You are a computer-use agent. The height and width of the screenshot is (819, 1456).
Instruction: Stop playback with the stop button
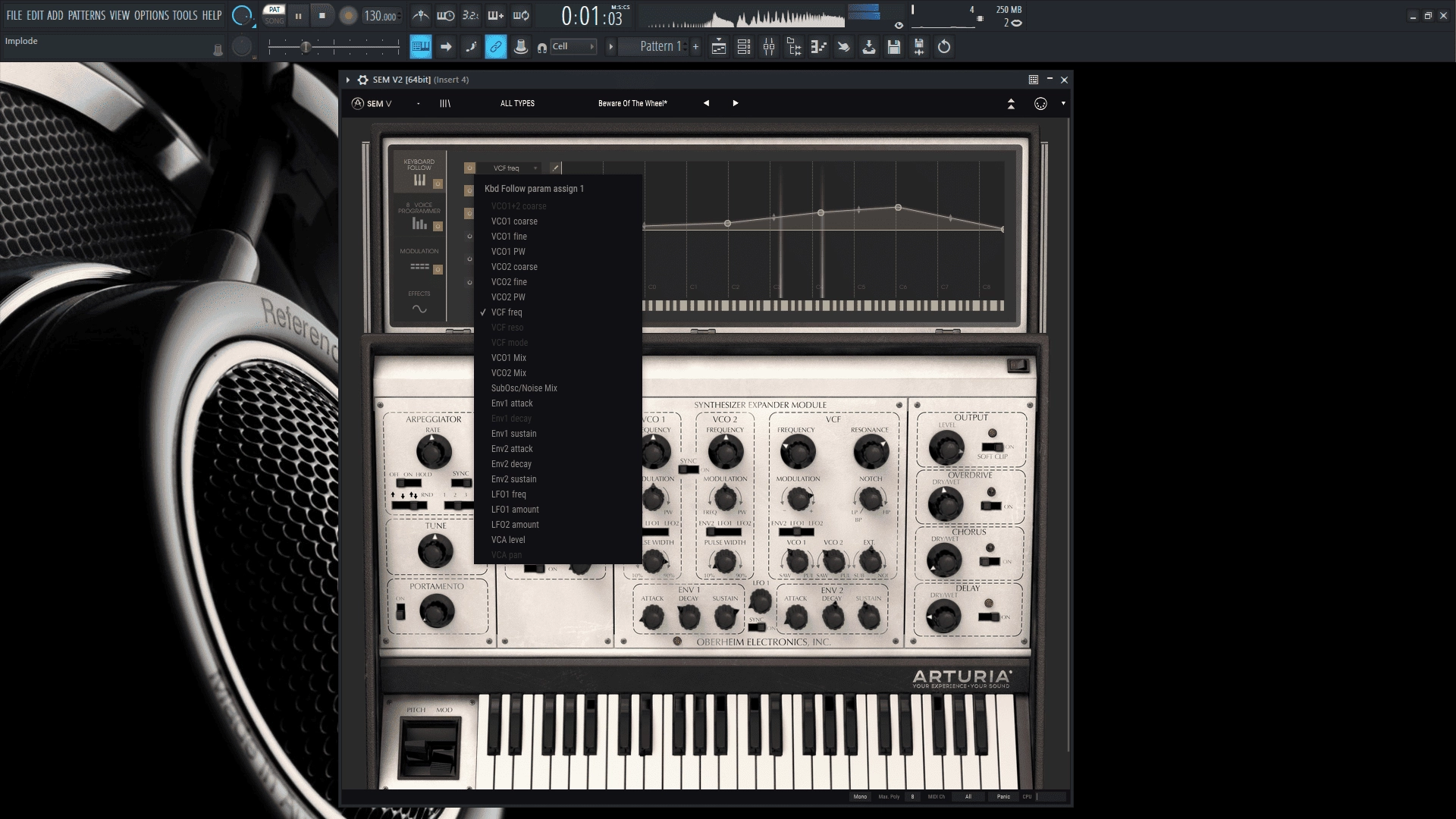tap(322, 15)
